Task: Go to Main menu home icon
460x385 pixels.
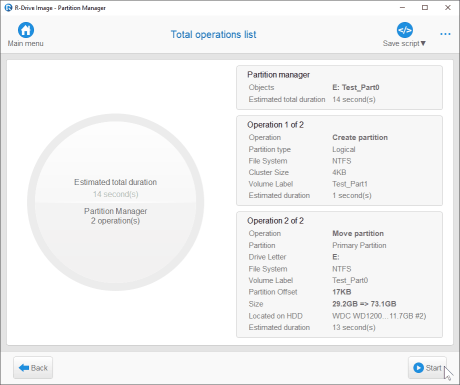Action: click(26, 30)
